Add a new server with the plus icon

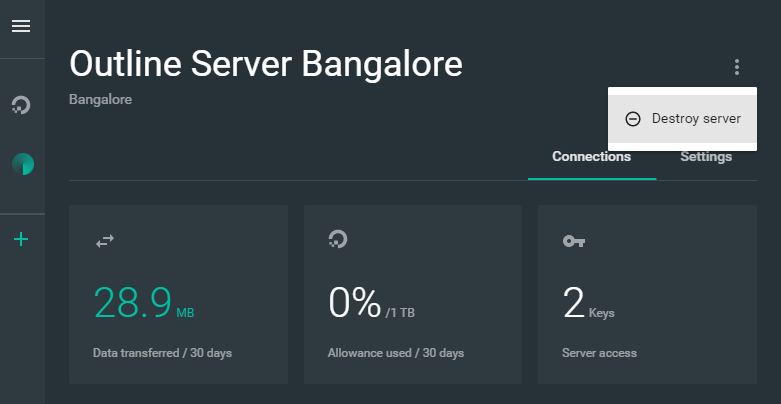click(x=21, y=240)
